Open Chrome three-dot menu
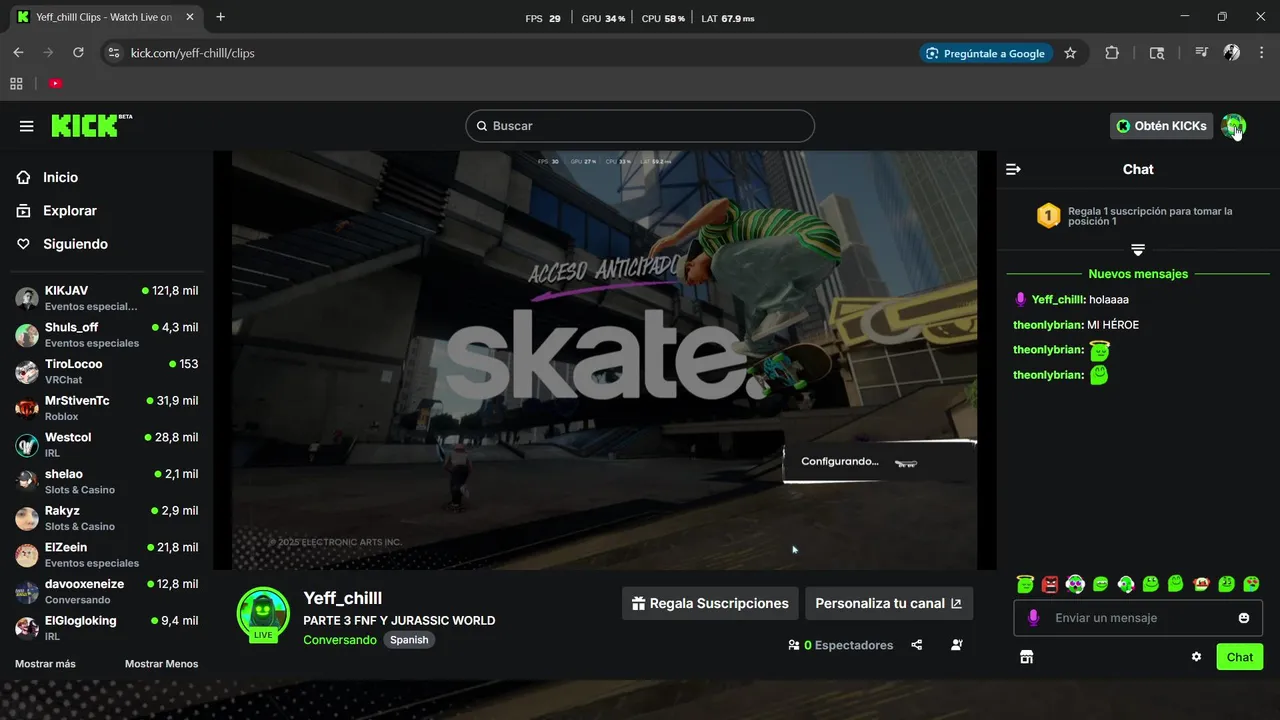The width and height of the screenshot is (1280, 720). (x=1260, y=53)
